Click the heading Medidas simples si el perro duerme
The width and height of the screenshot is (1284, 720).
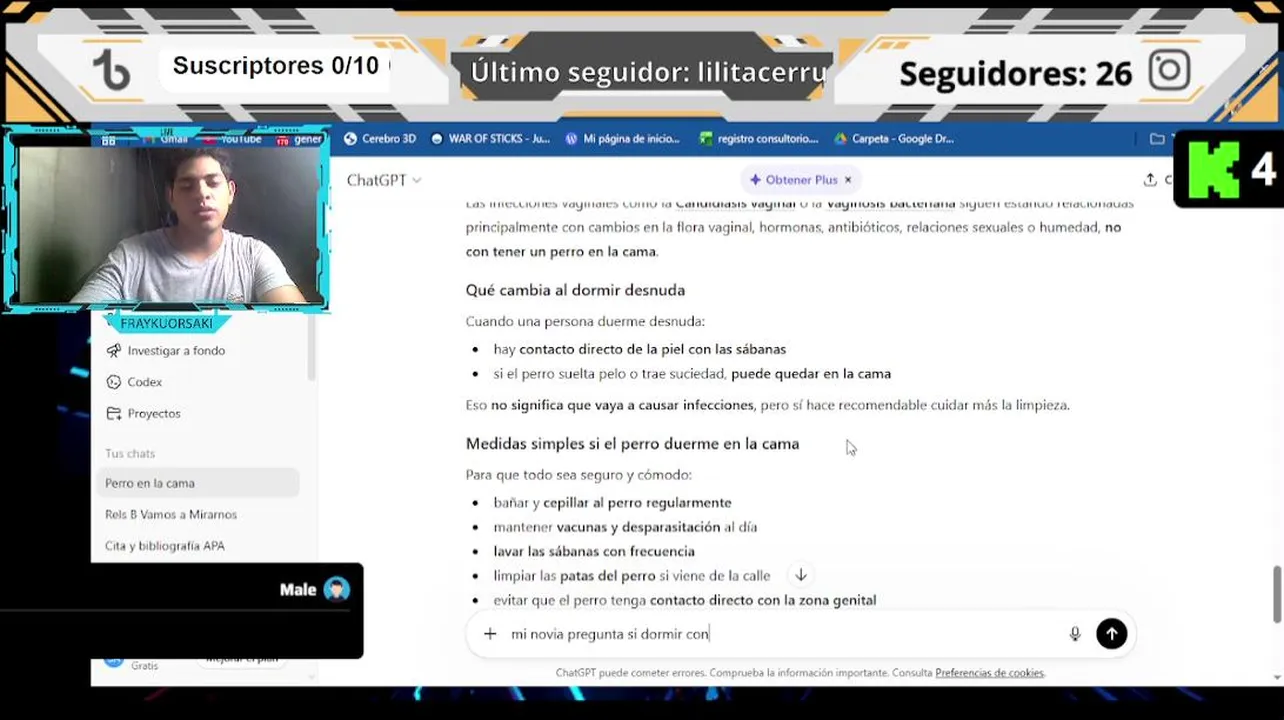point(632,444)
